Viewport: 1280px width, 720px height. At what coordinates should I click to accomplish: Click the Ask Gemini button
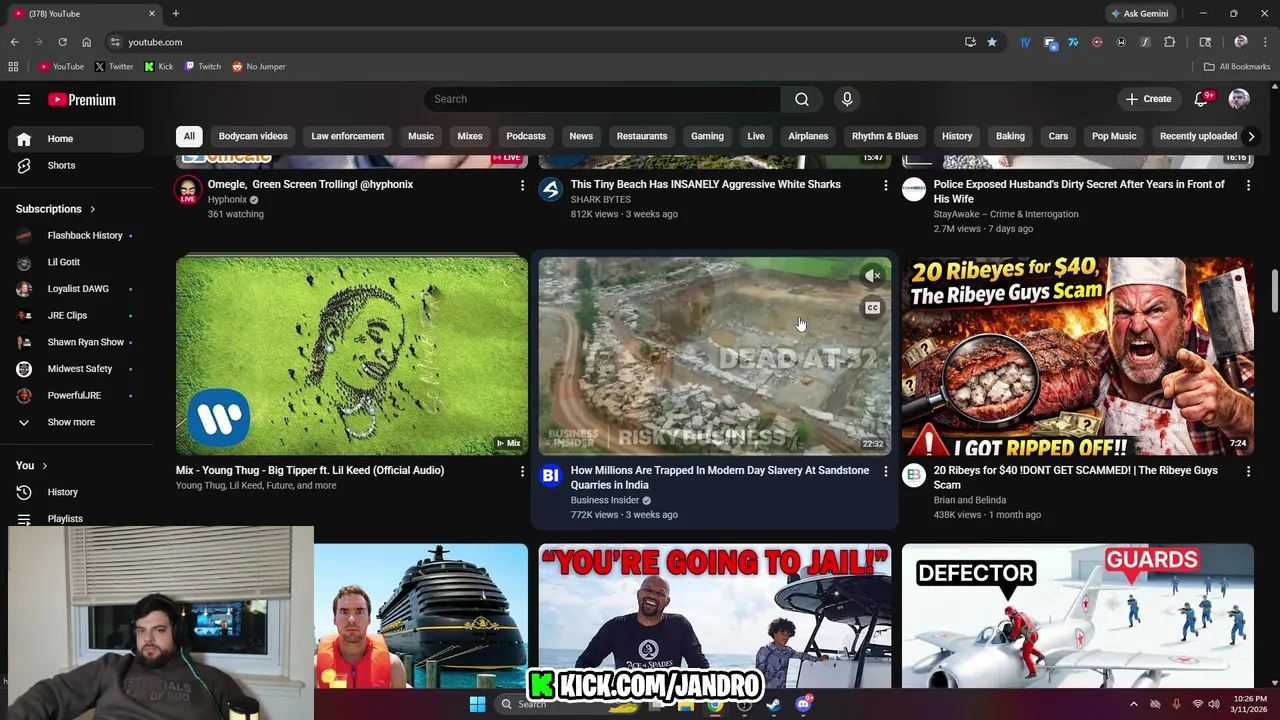coord(1139,14)
